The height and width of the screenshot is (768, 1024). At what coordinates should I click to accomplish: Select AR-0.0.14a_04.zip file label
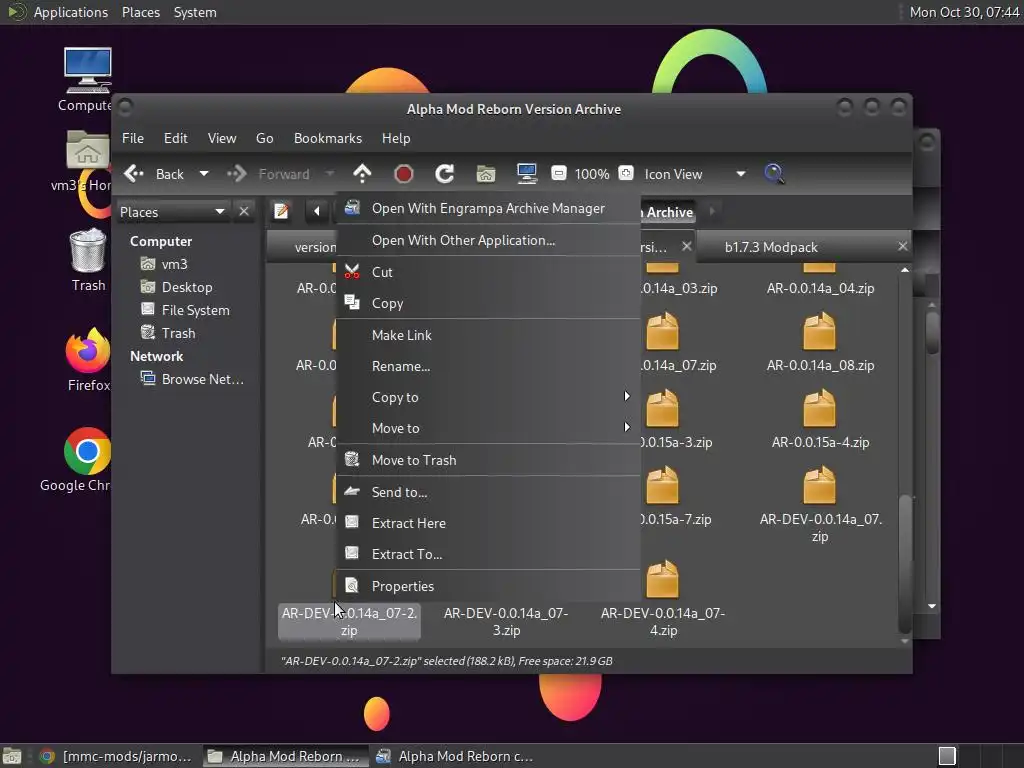820,289
